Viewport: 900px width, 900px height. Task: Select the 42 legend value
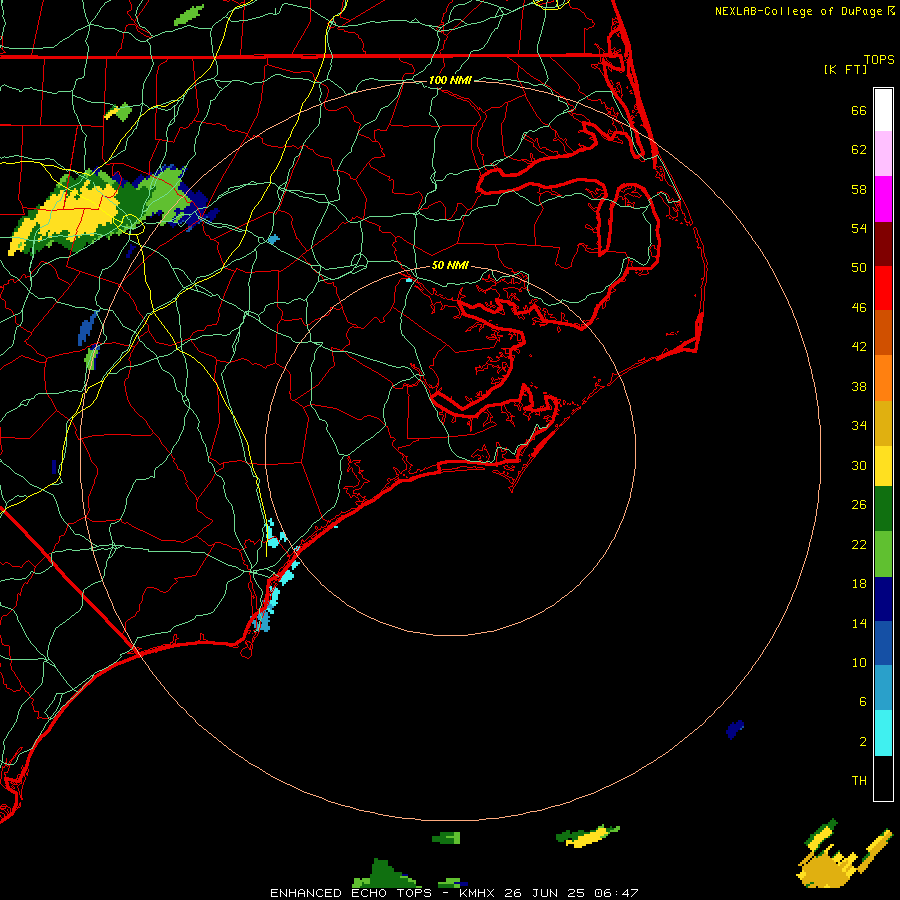coord(859,347)
